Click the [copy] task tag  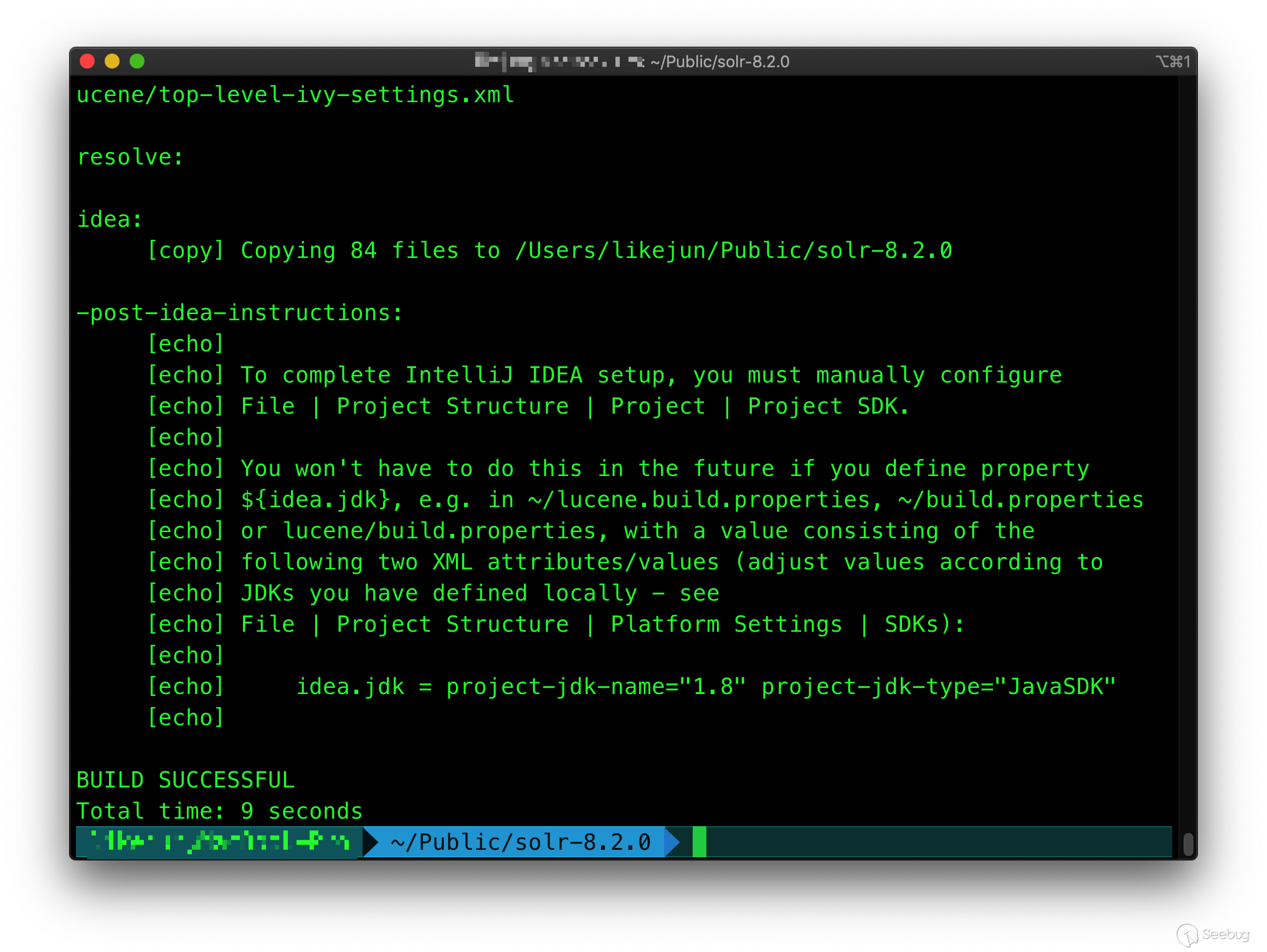(x=186, y=250)
